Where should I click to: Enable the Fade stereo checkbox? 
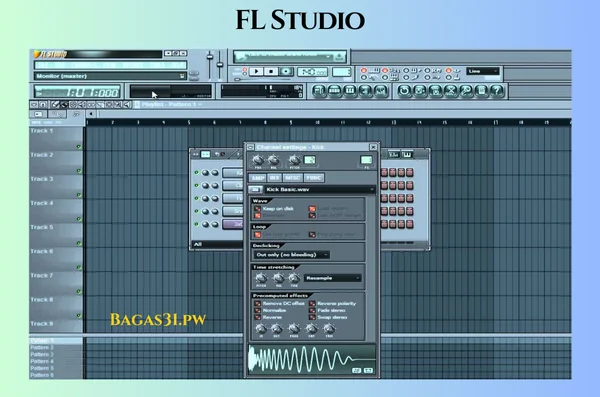click(312, 310)
